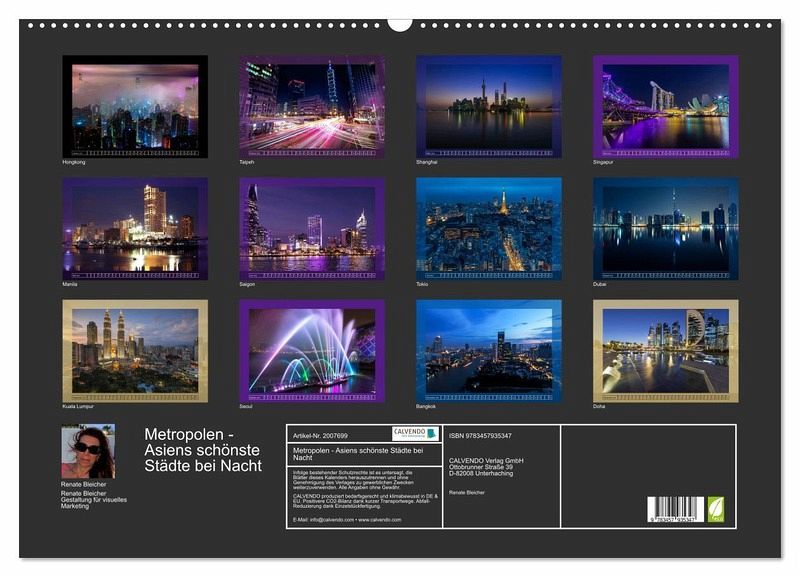Select the Saigon skyline thumbnail
The width and height of the screenshot is (800, 577).
(312, 229)
